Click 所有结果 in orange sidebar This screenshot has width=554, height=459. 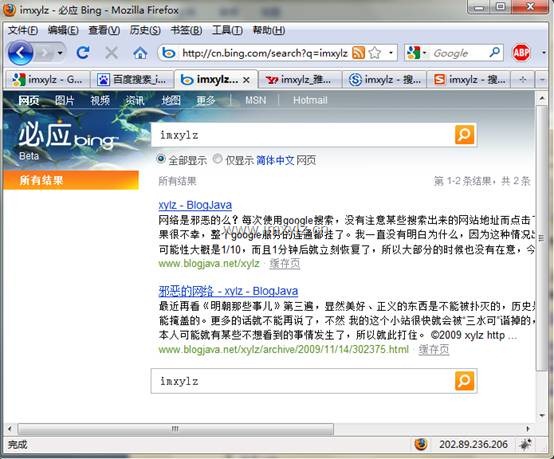[x=71, y=180]
